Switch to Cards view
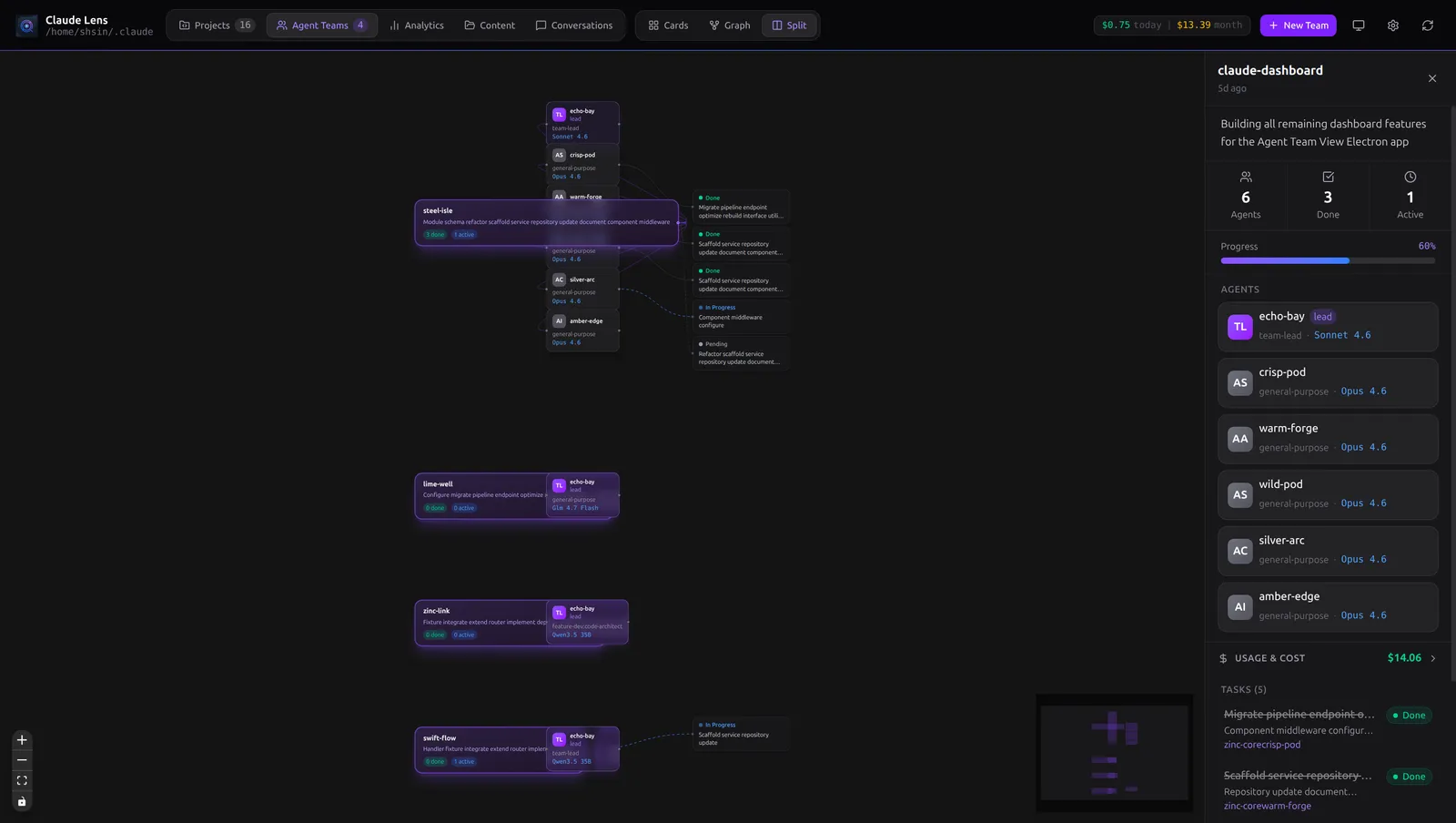Image resolution: width=1456 pixels, height=823 pixels. click(668, 25)
